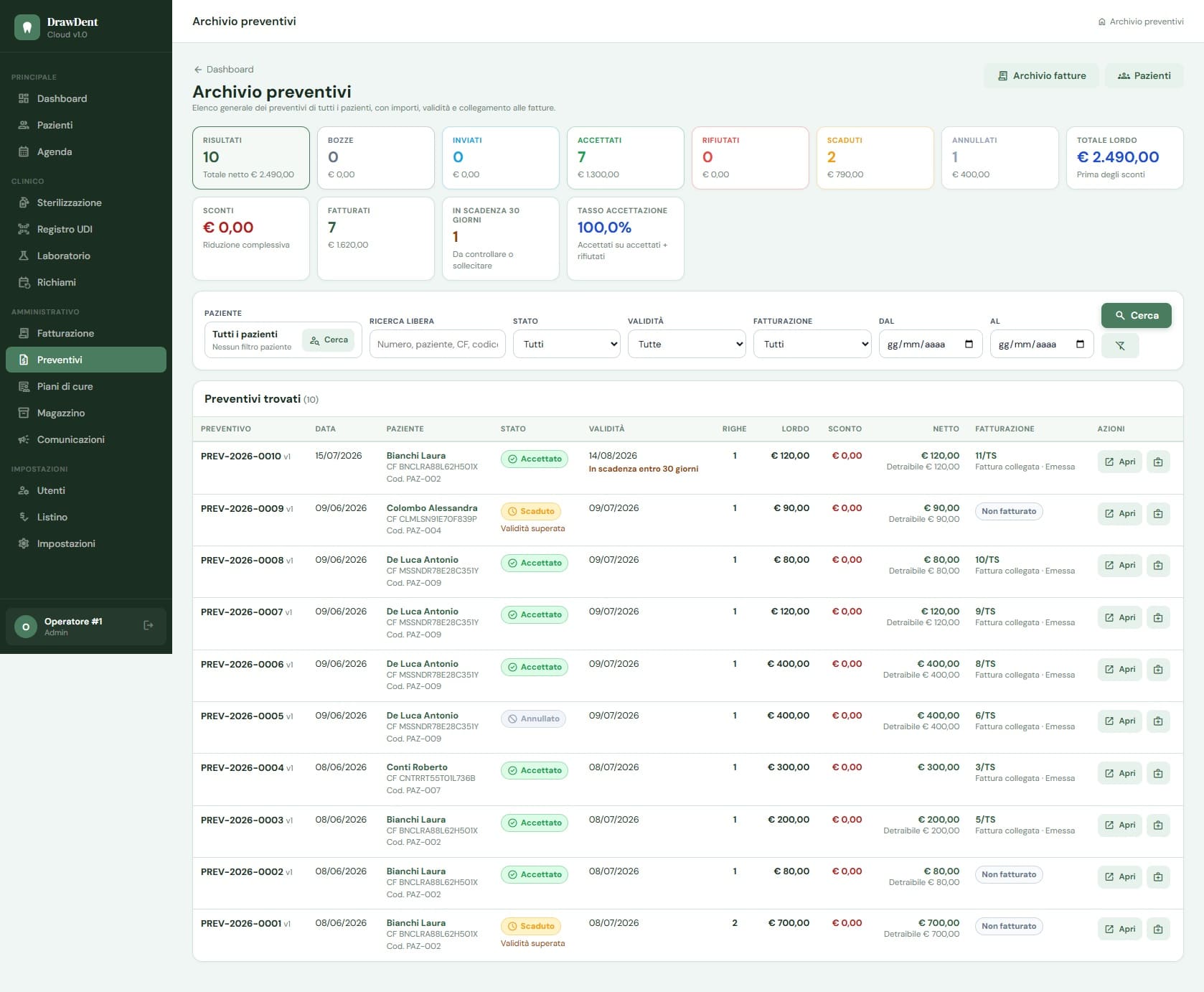The width and height of the screenshot is (1204, 992).
Task: Open Agenda in the sidebar
Action: pyautogui.click(x=86, y=151)
